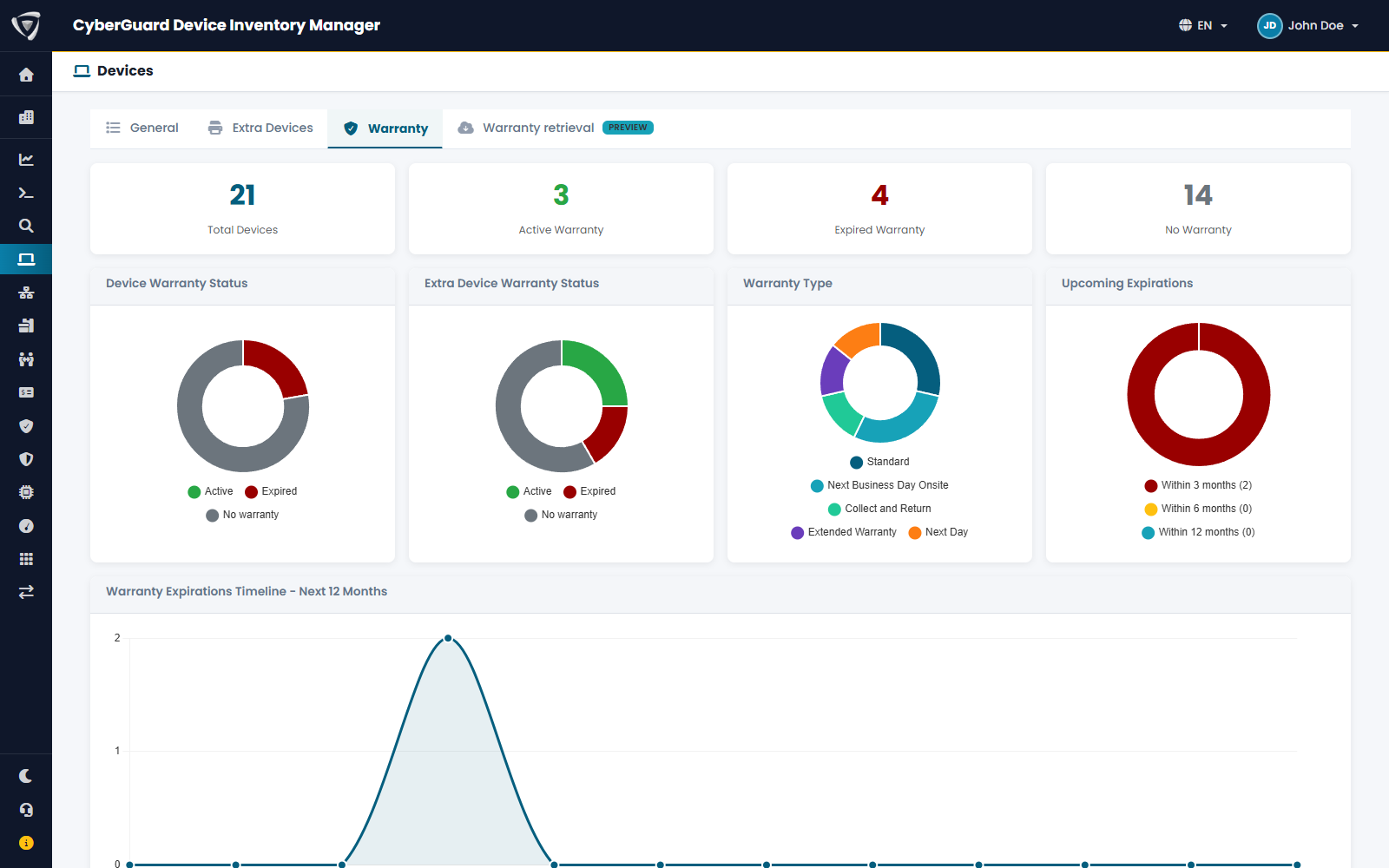Click the Within 6 months yellow legend swatch
This screenshot has width=1389, height=868.
pyautogui.click(x=1151, y=509)
